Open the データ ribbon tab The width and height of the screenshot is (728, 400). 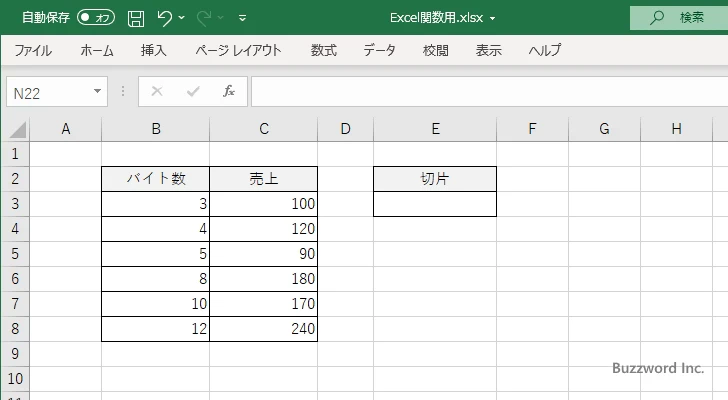(379, 50)
